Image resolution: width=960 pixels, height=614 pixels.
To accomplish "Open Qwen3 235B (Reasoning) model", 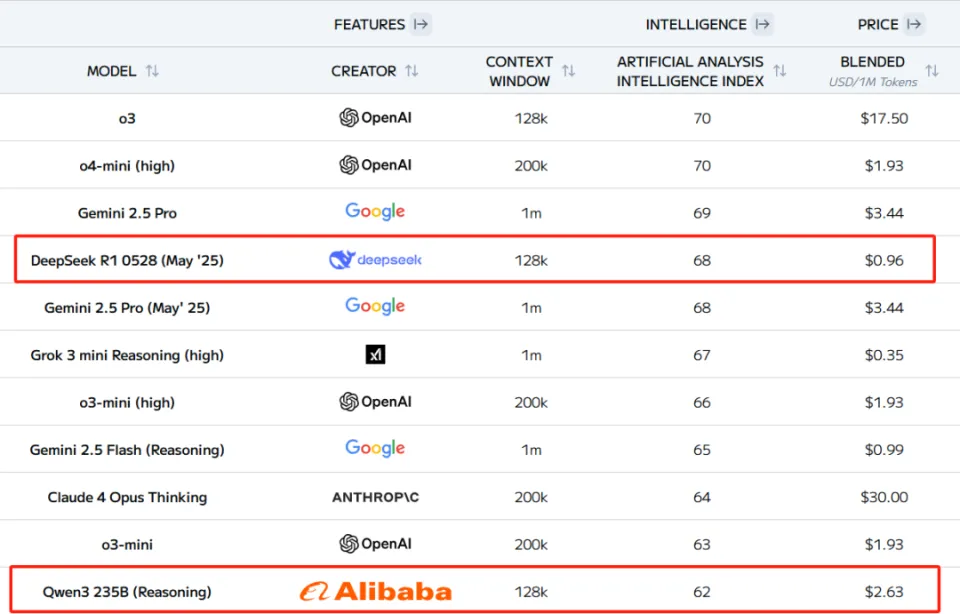I will tap(127, 592).
